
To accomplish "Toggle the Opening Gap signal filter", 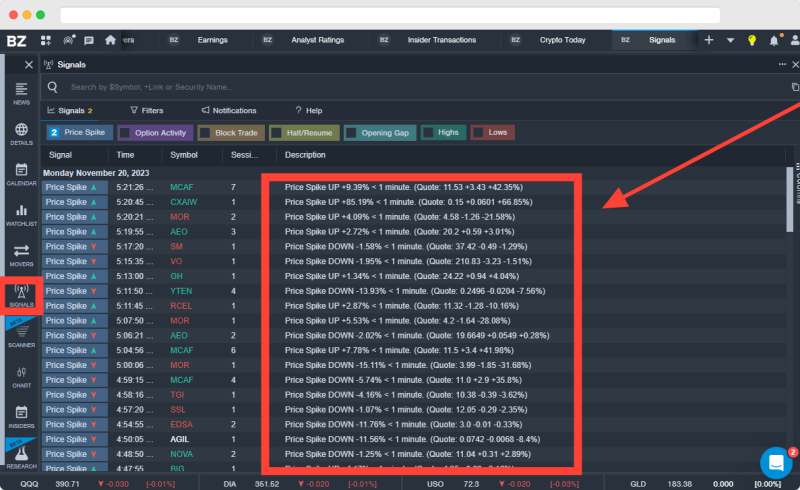I will 380,133.
